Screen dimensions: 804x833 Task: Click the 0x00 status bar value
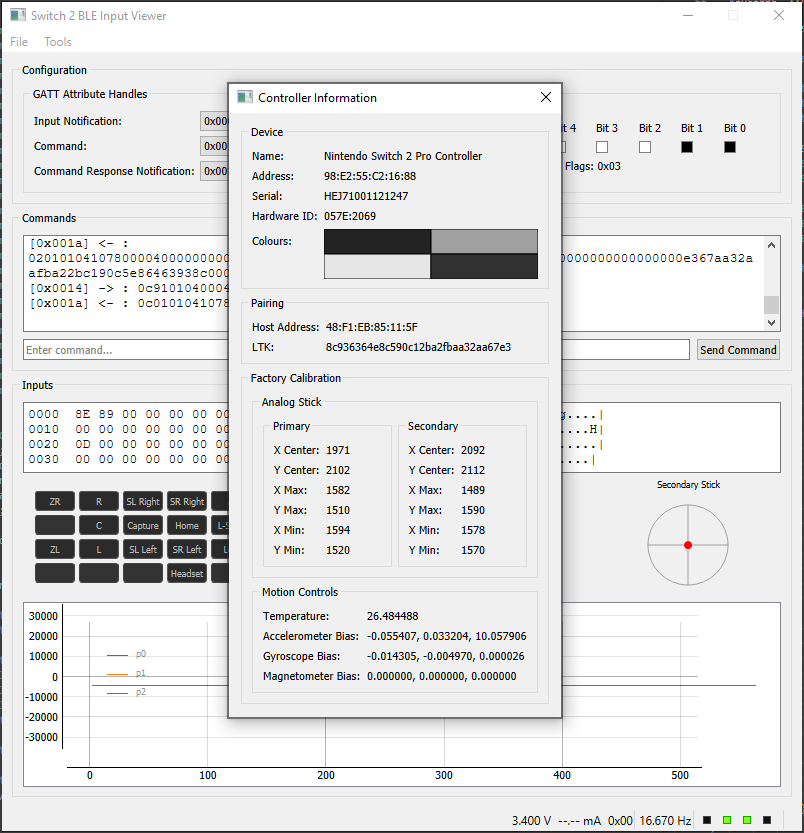[620, 820]
